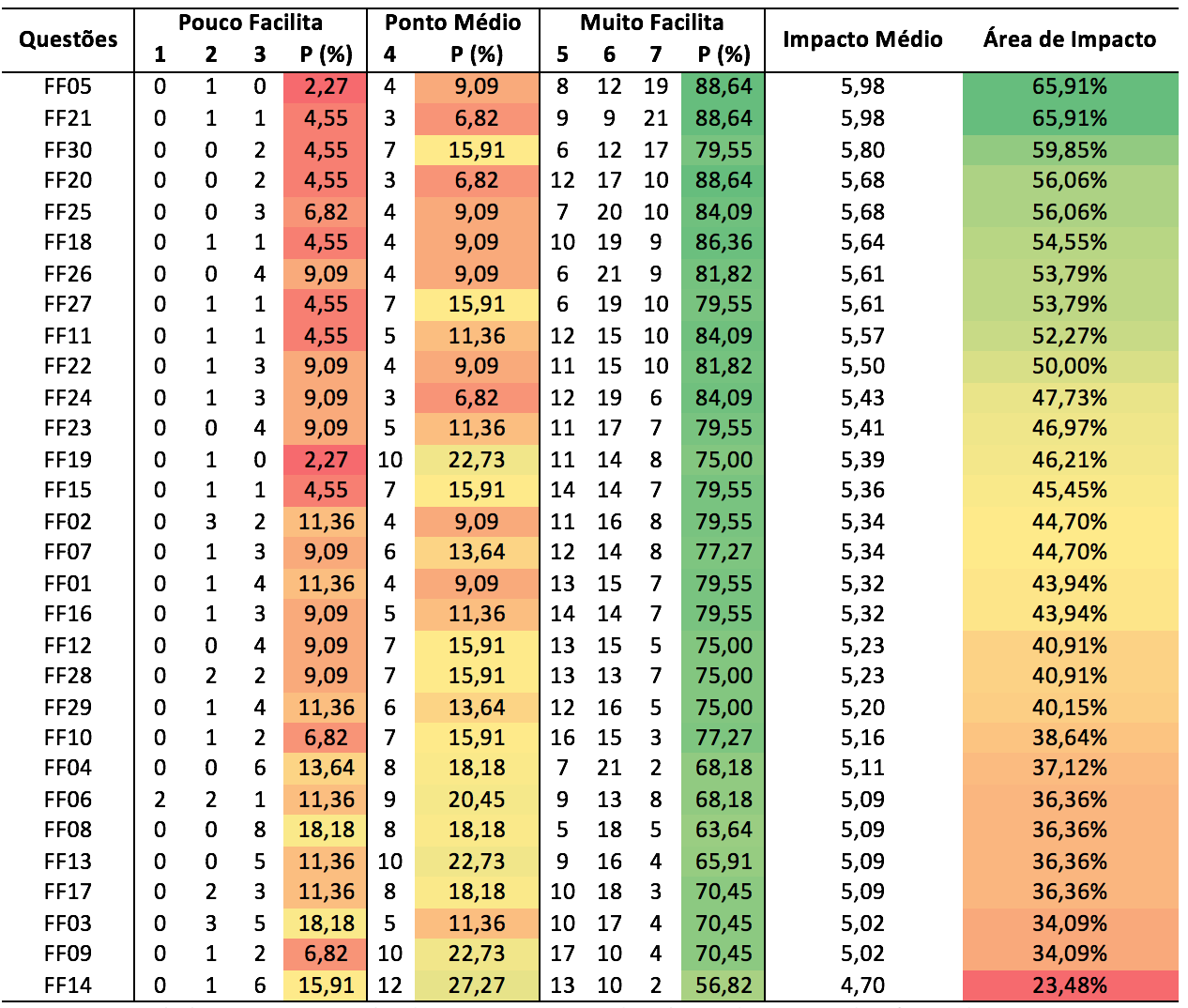Click the 4,70 Impacto Médio value
The width and height of the screenshot is (1188, 1008).
(x=862, y=985)
